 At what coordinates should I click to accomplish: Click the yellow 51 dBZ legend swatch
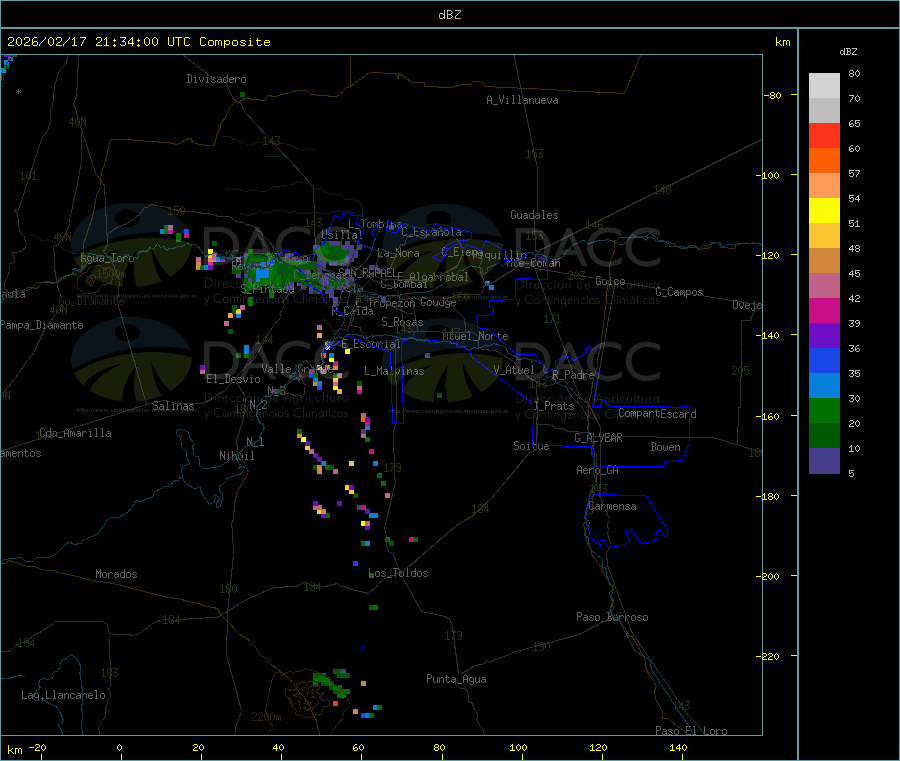click(824, 211)
